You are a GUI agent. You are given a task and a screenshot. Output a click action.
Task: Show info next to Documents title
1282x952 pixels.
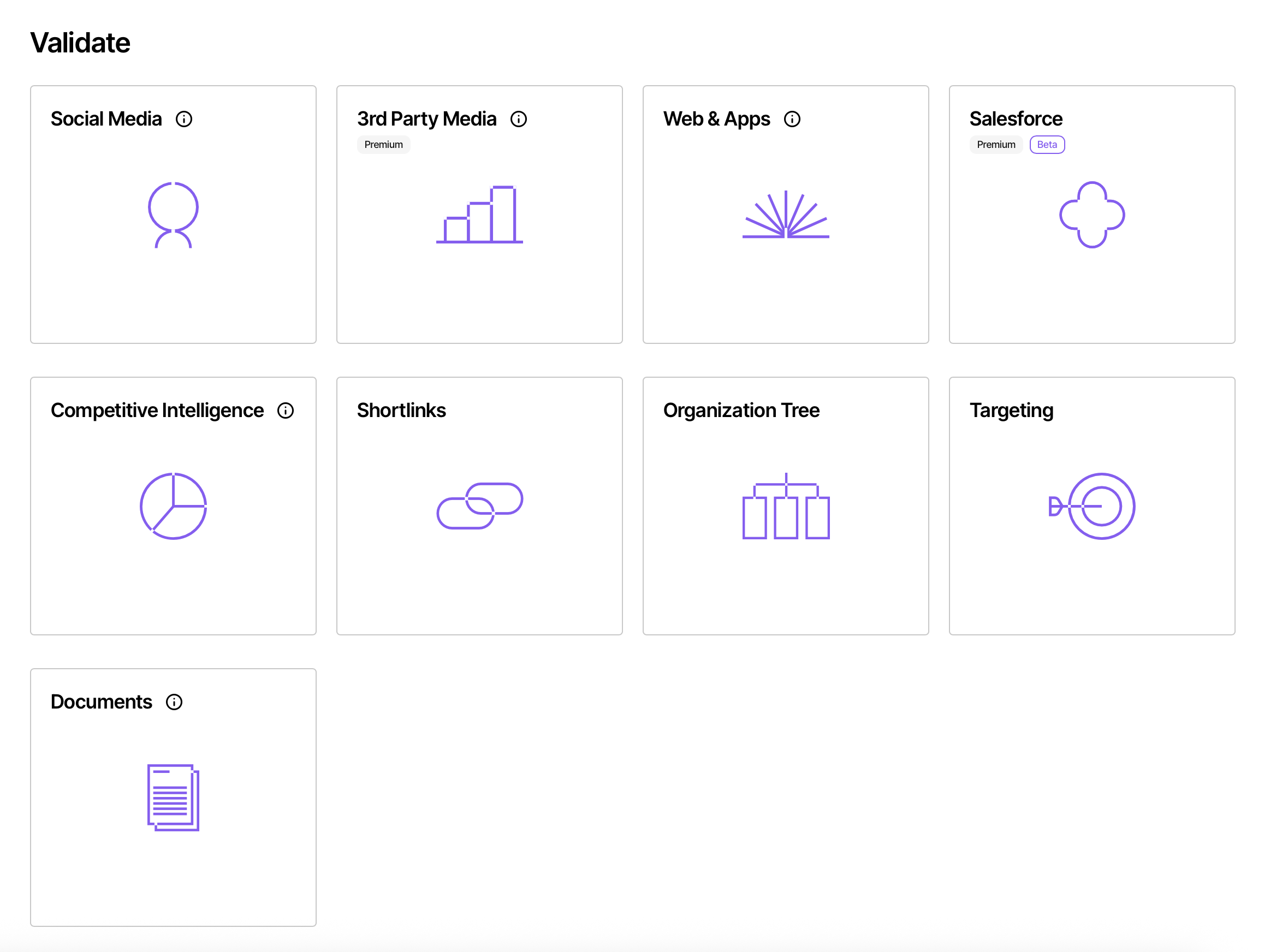(x=174, y=702)
